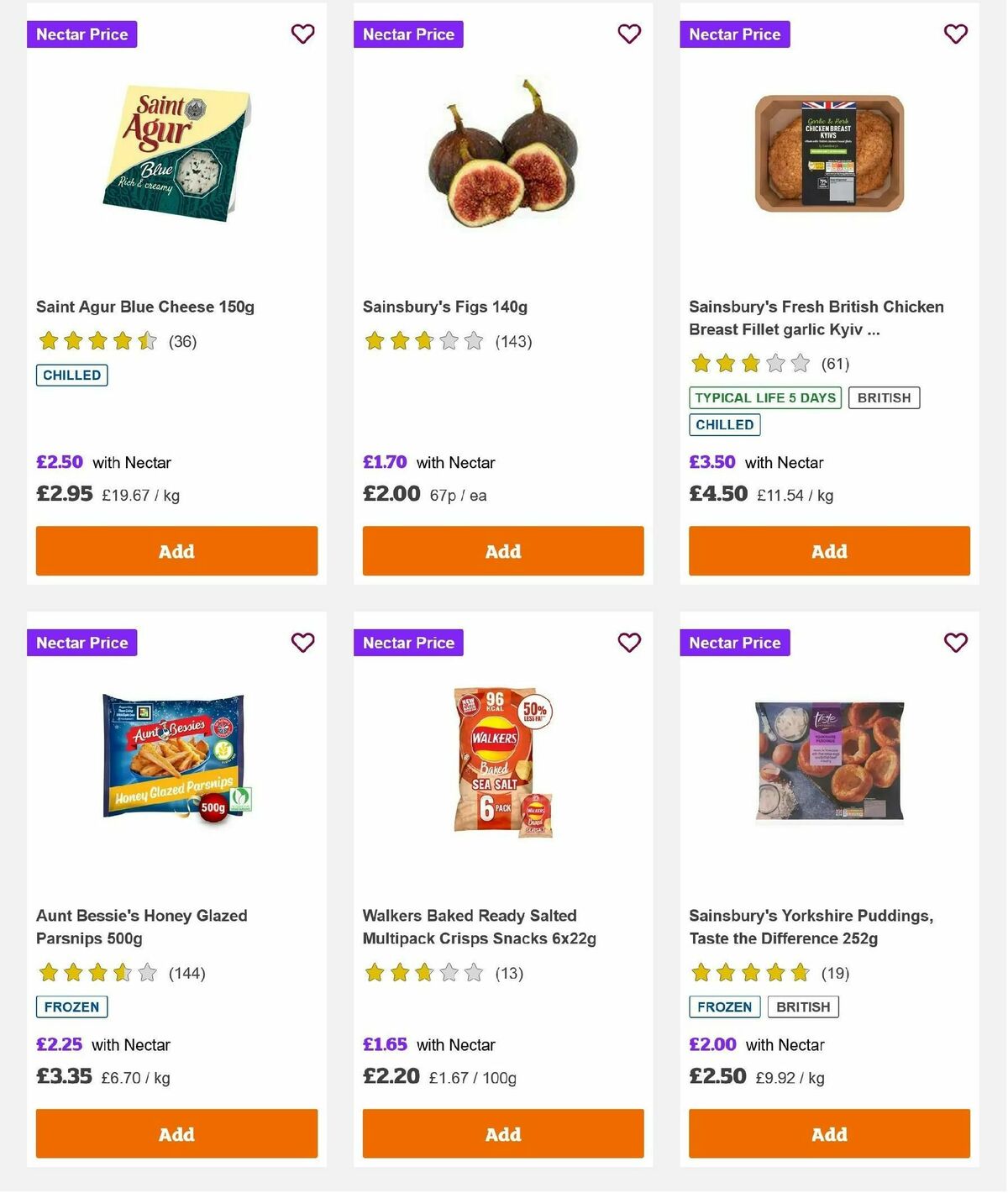
Task: Click the heart icon on Sainsbury's Figs
Action: pyautogui.click(x=629, y=34)
